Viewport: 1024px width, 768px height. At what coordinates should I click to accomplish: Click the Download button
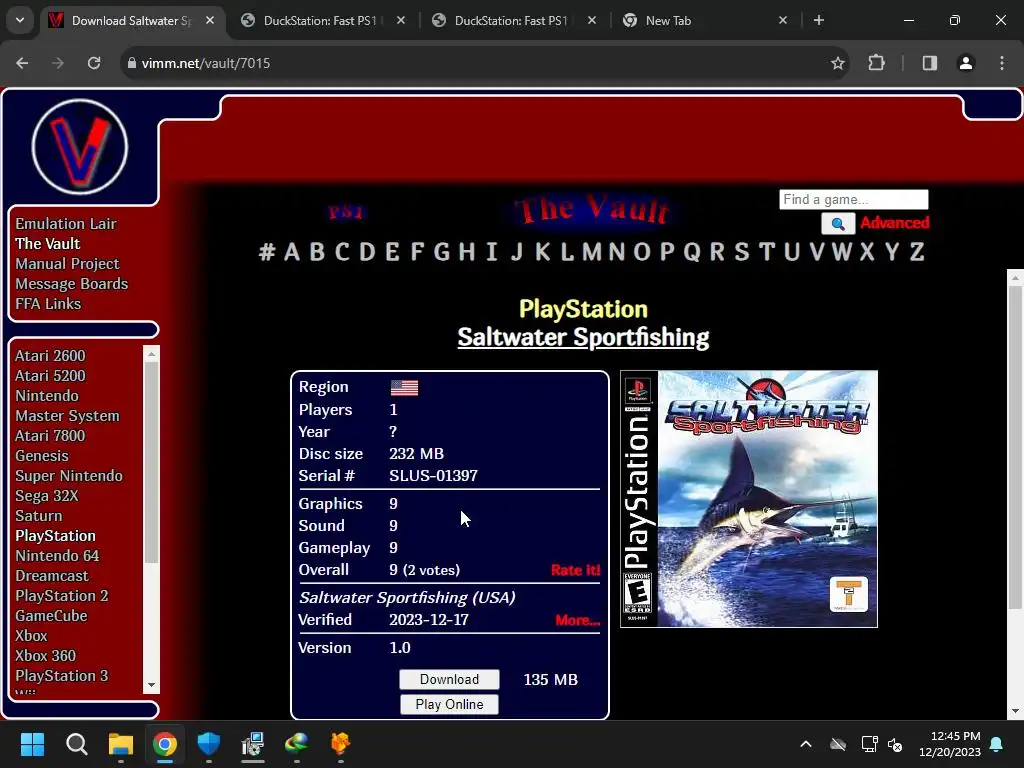(x=449, y=679)
